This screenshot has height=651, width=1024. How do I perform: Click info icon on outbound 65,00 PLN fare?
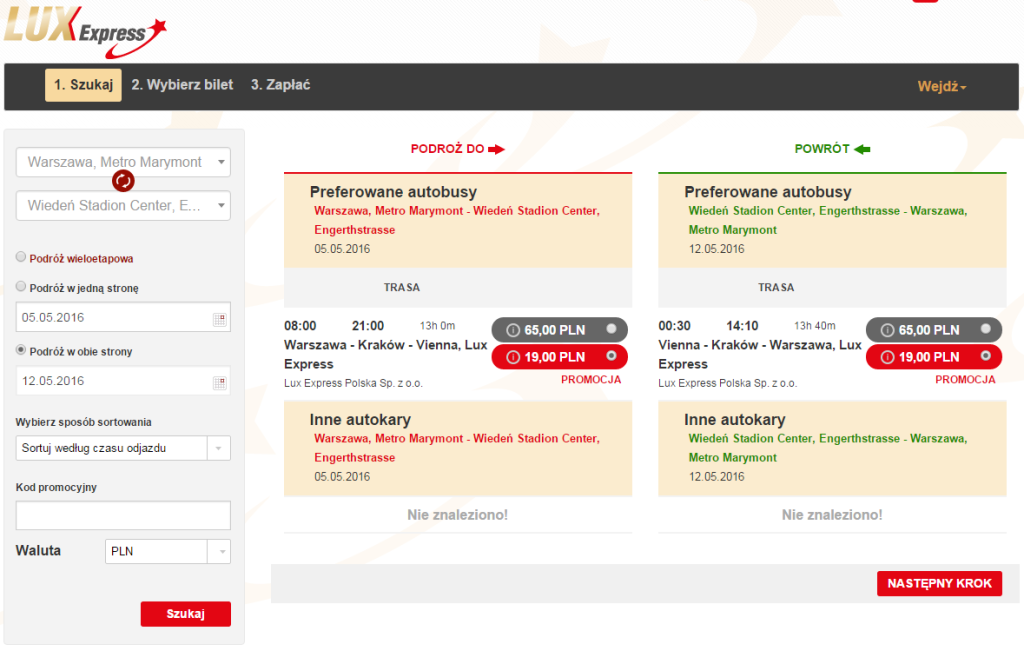tap(513, 330)
